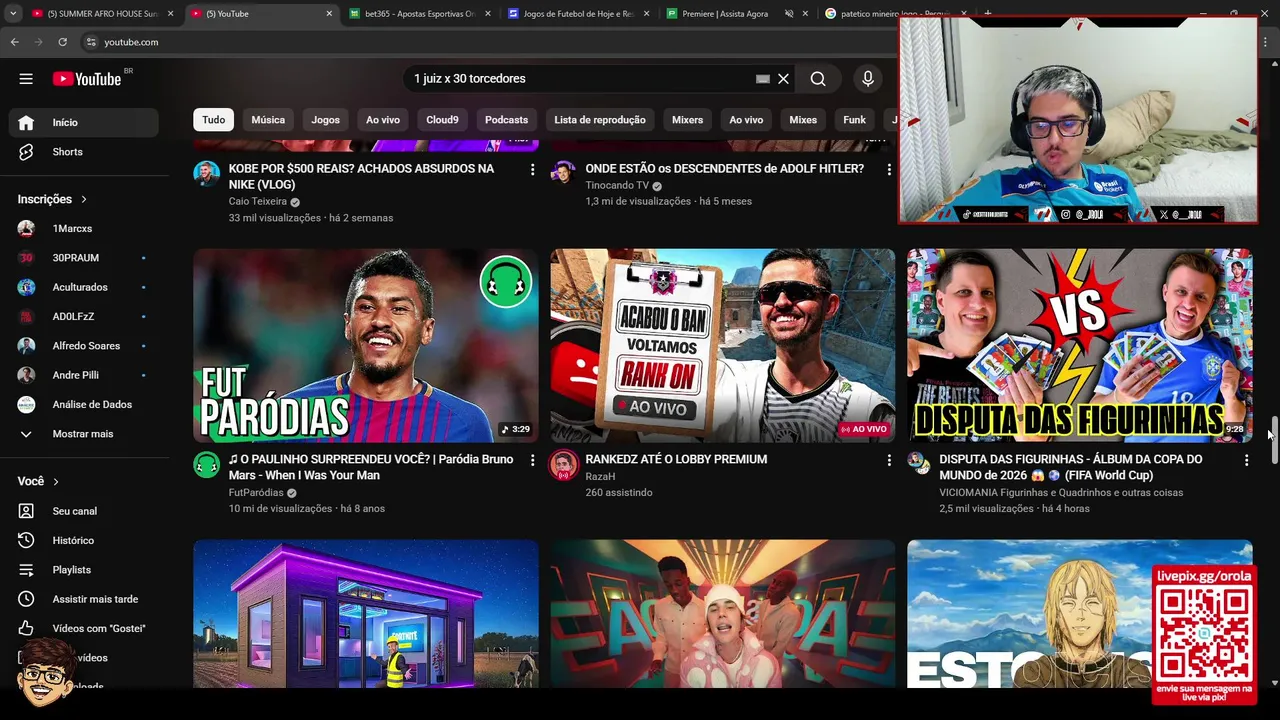Open FUT PARÓDIAS Paulinho video thumbnail
The image size is (1280, 720).
pos(366,346)
